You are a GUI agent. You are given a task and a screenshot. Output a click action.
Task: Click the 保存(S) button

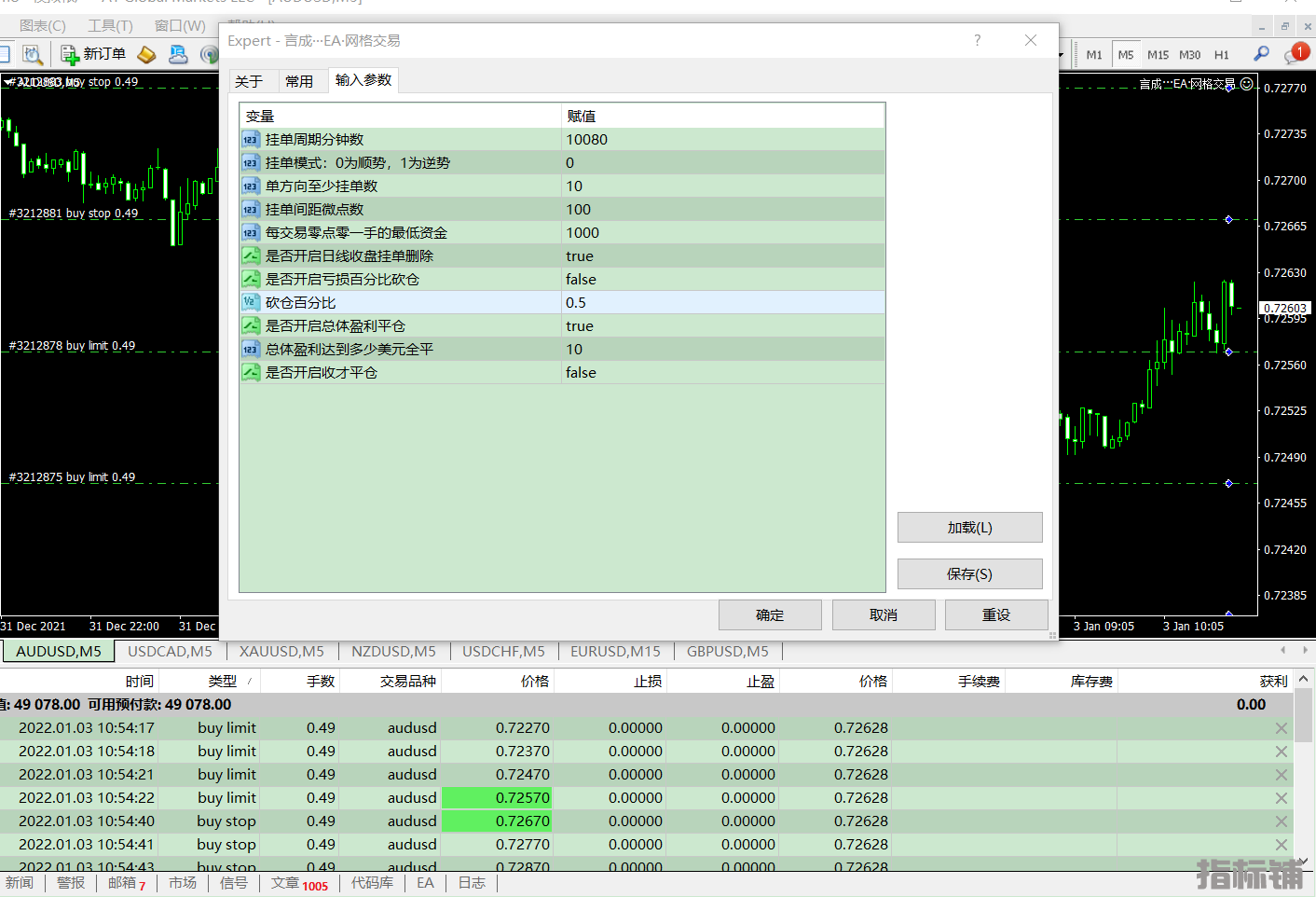[x=969, y=574]
